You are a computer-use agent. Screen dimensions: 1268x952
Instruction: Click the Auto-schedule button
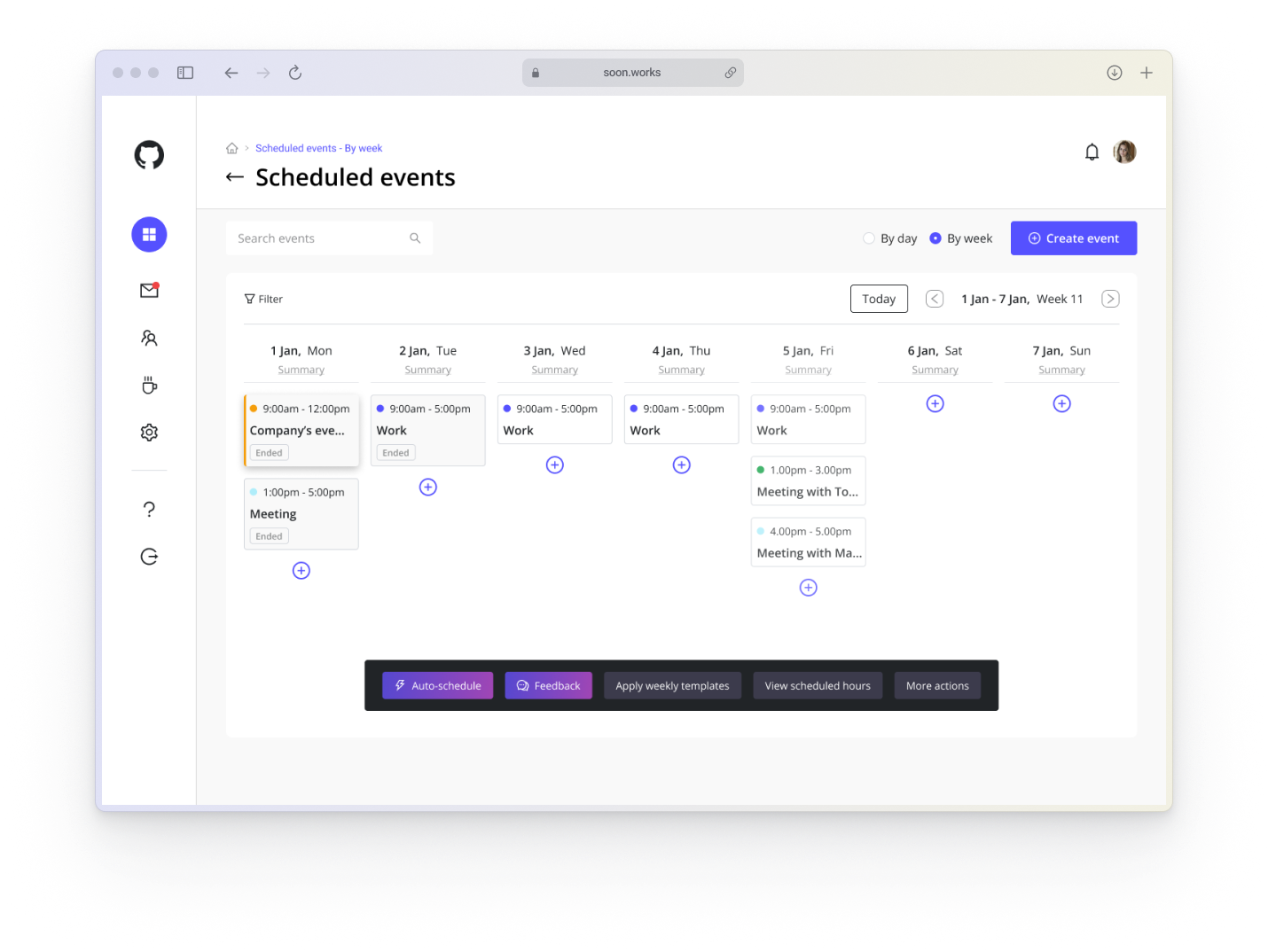click(437, 686)
